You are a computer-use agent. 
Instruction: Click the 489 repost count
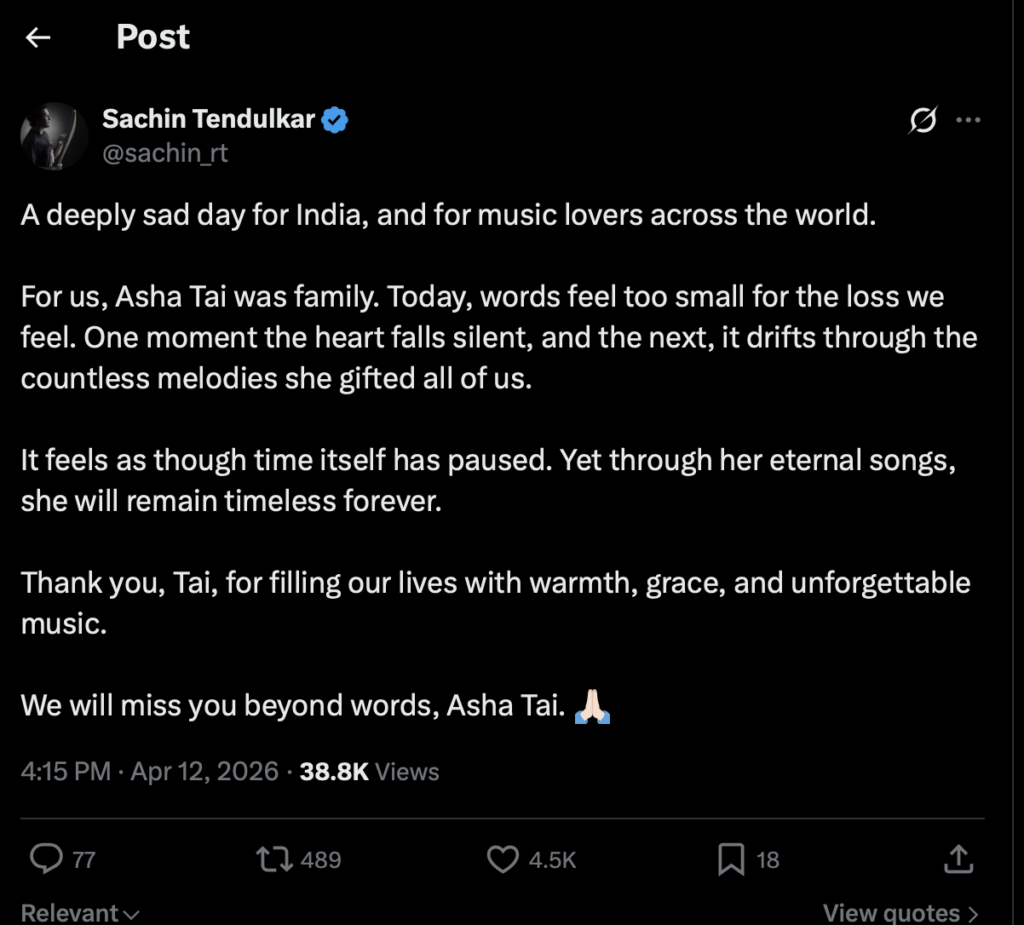[x=321, y=859]
